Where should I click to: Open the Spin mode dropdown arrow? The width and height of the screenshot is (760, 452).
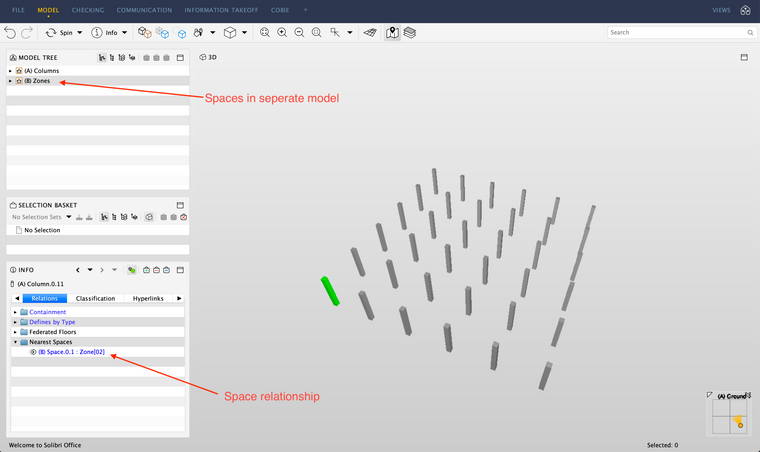(x=80, y=32)
